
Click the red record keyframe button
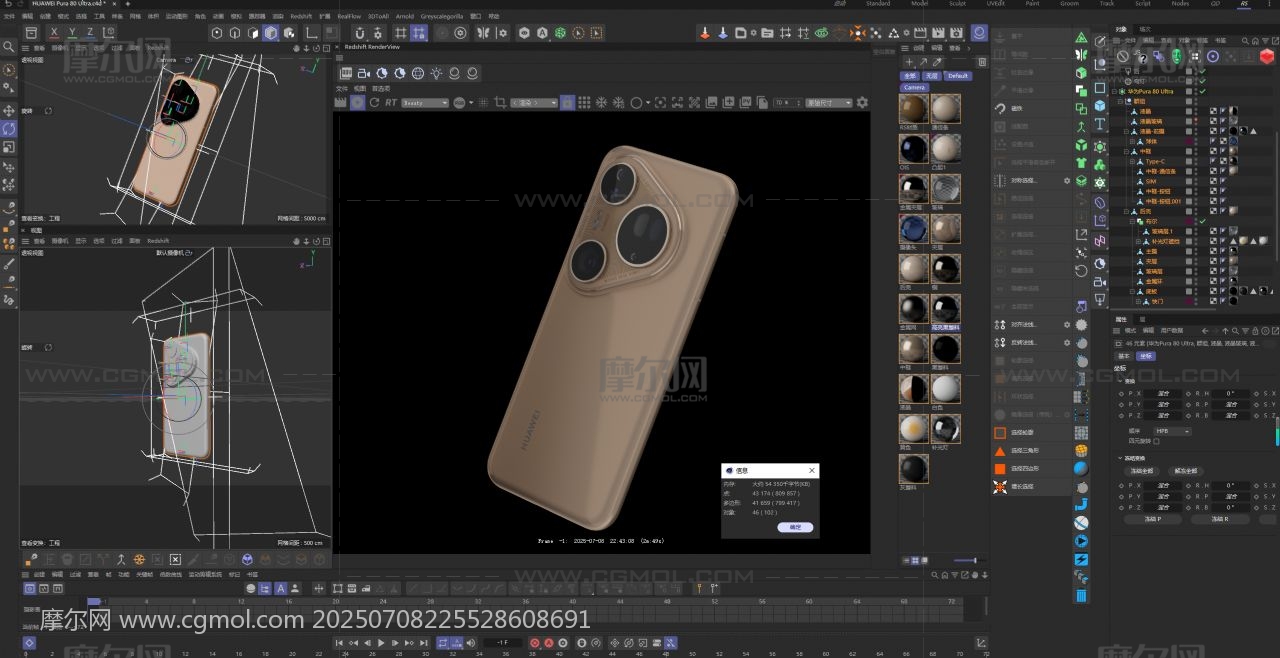coord(534,643)
